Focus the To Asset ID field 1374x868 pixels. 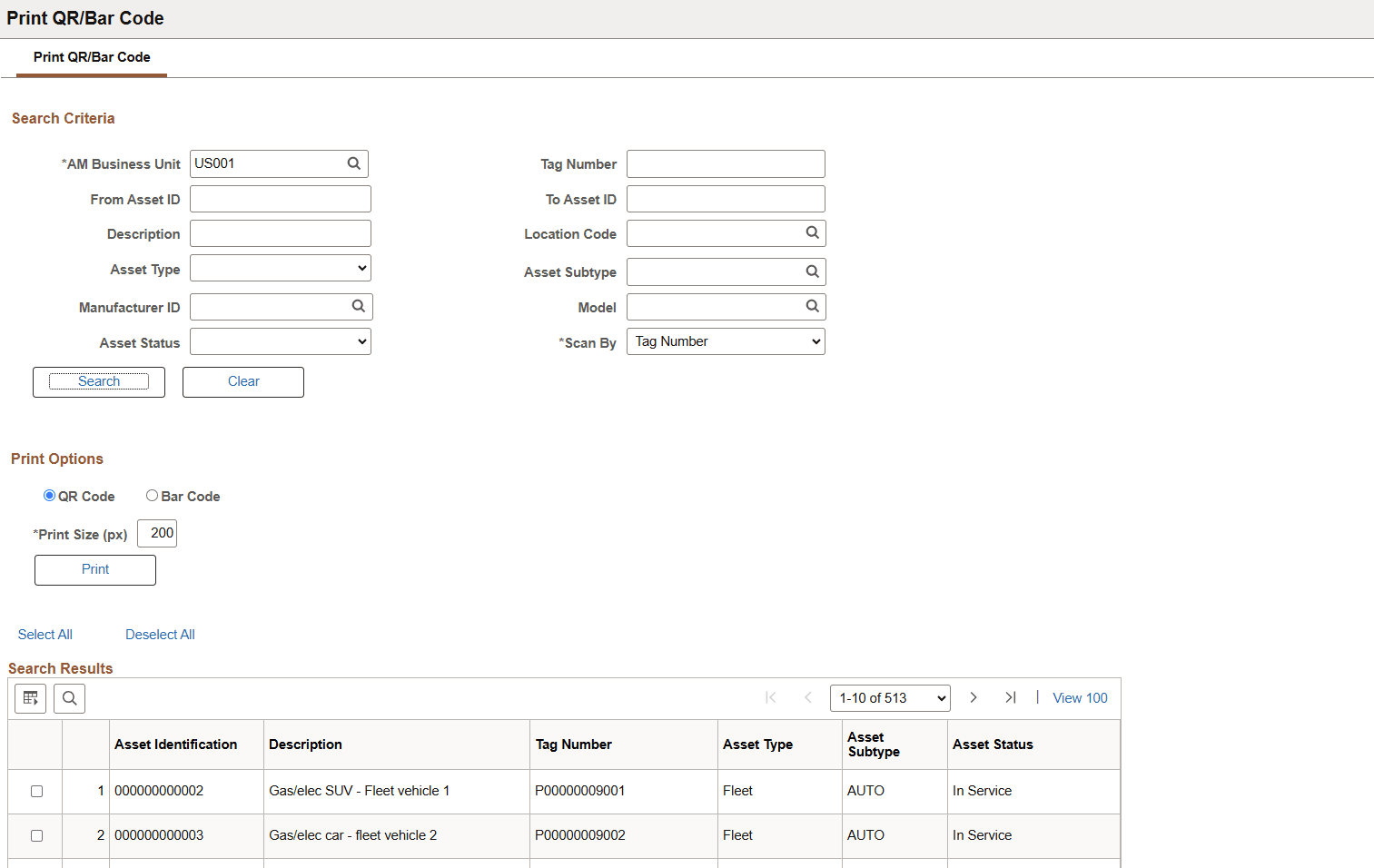point(726,199)
